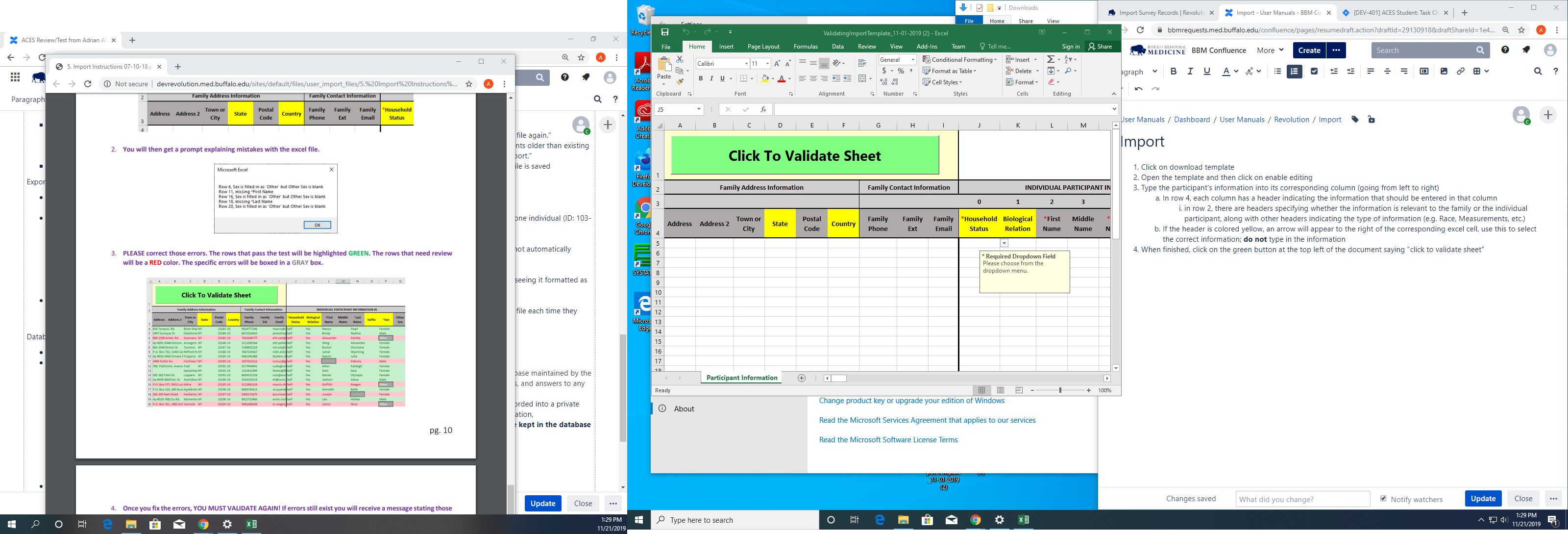The height and width of the screenshot is (534, 1568).
Task: Open dropdown arrow in cell J5
Action: pos(1004,244)
